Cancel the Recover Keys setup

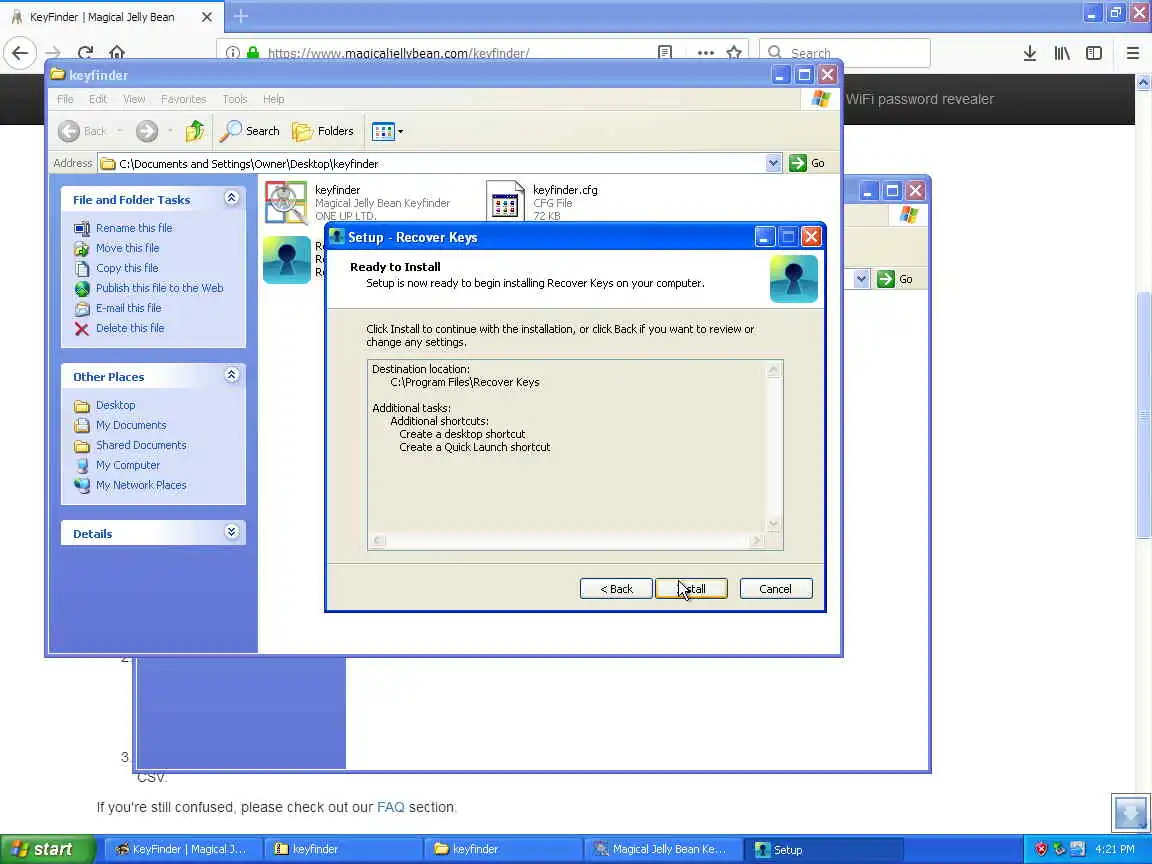pyautogui.click(x=775, y=588)
